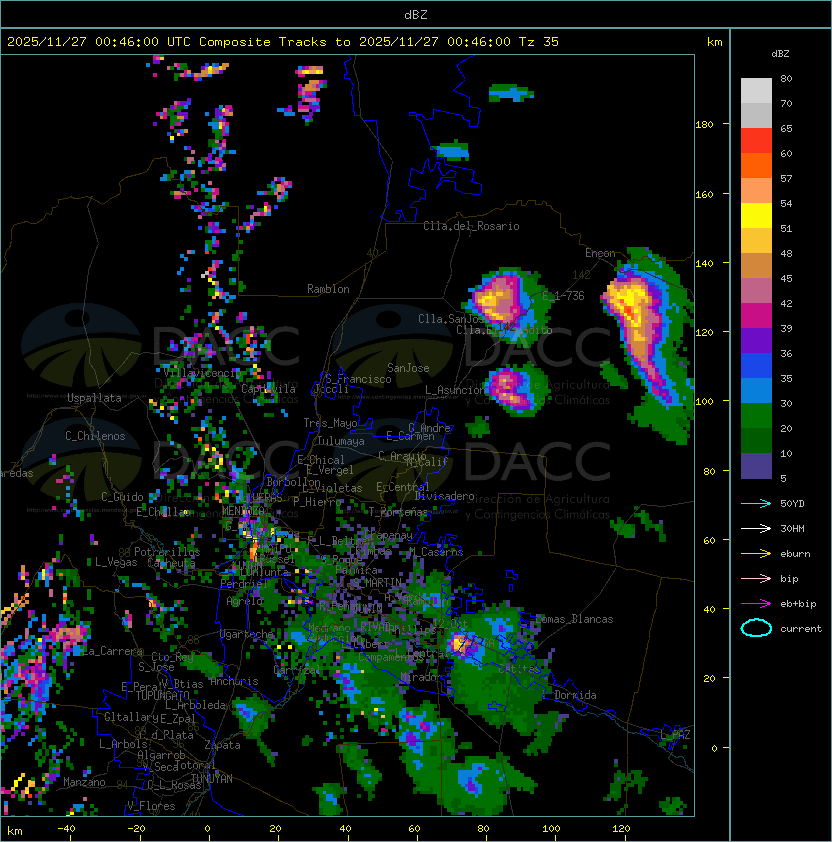Viewport: 832px width, 842px height.
Task: Click the Lomas_Blancas place label
Action: tap(574, 619)
